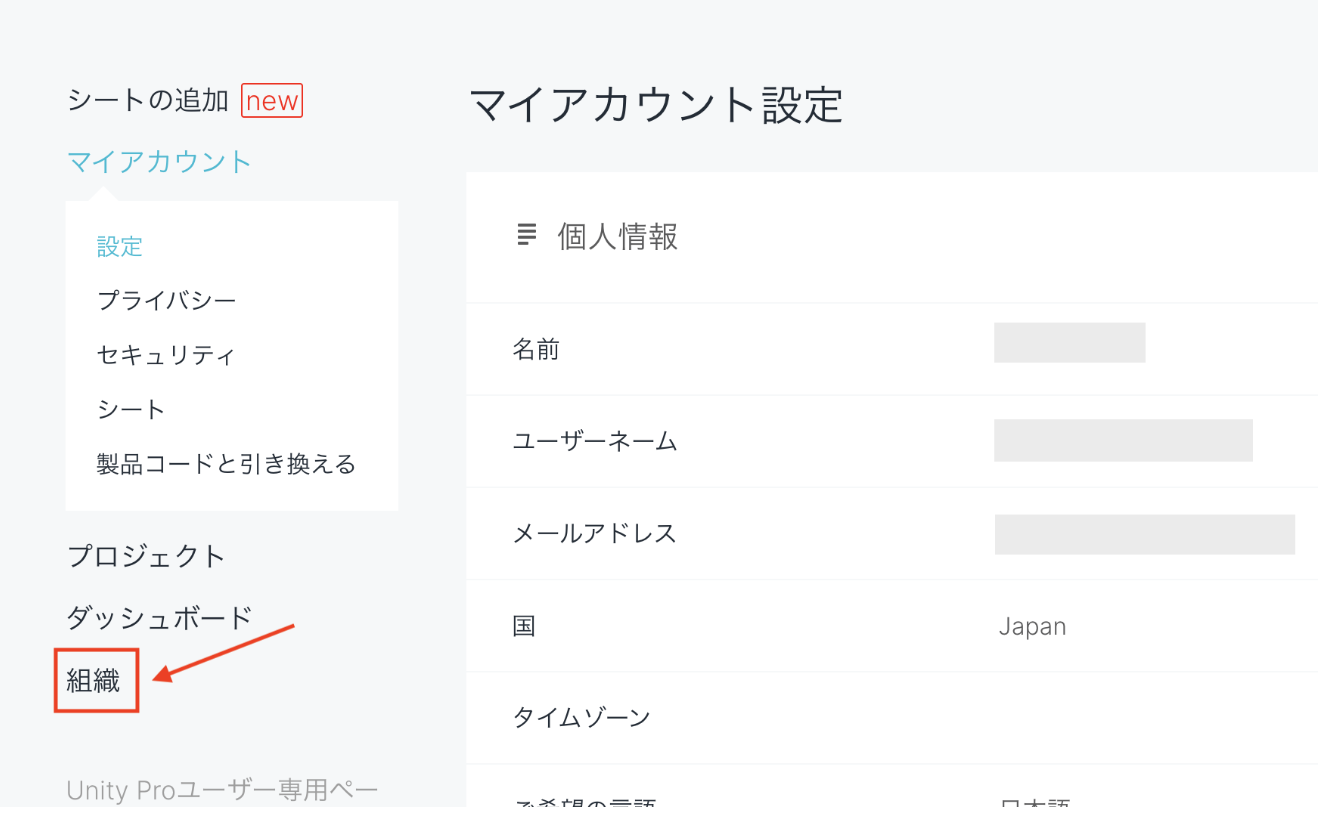
Task: Click the Unity Proユーザー専用ページ link
Action: [222, 790]
